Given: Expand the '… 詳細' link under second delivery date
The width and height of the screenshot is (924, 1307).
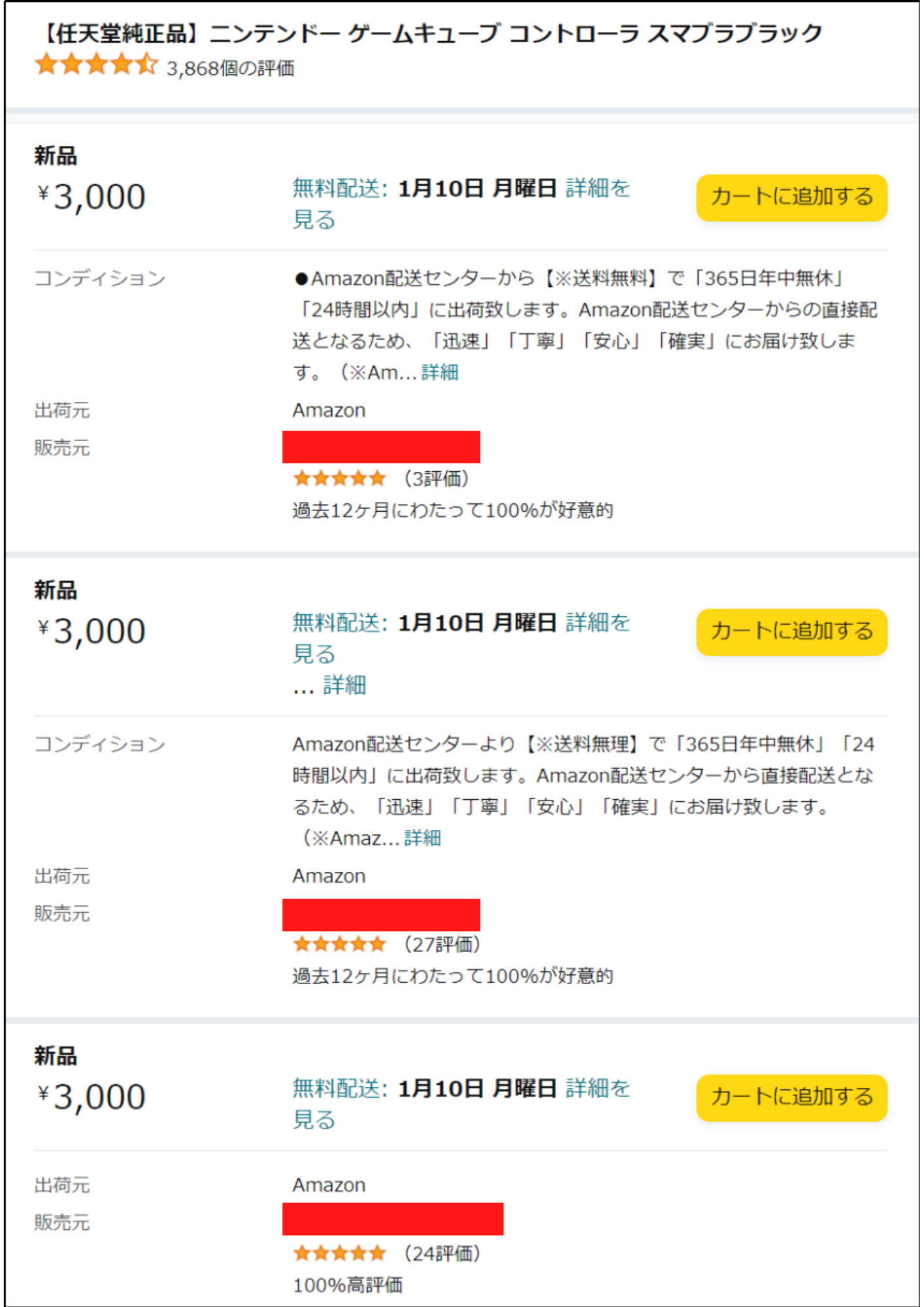Looking at the screenshot, I should pos(329,686).
